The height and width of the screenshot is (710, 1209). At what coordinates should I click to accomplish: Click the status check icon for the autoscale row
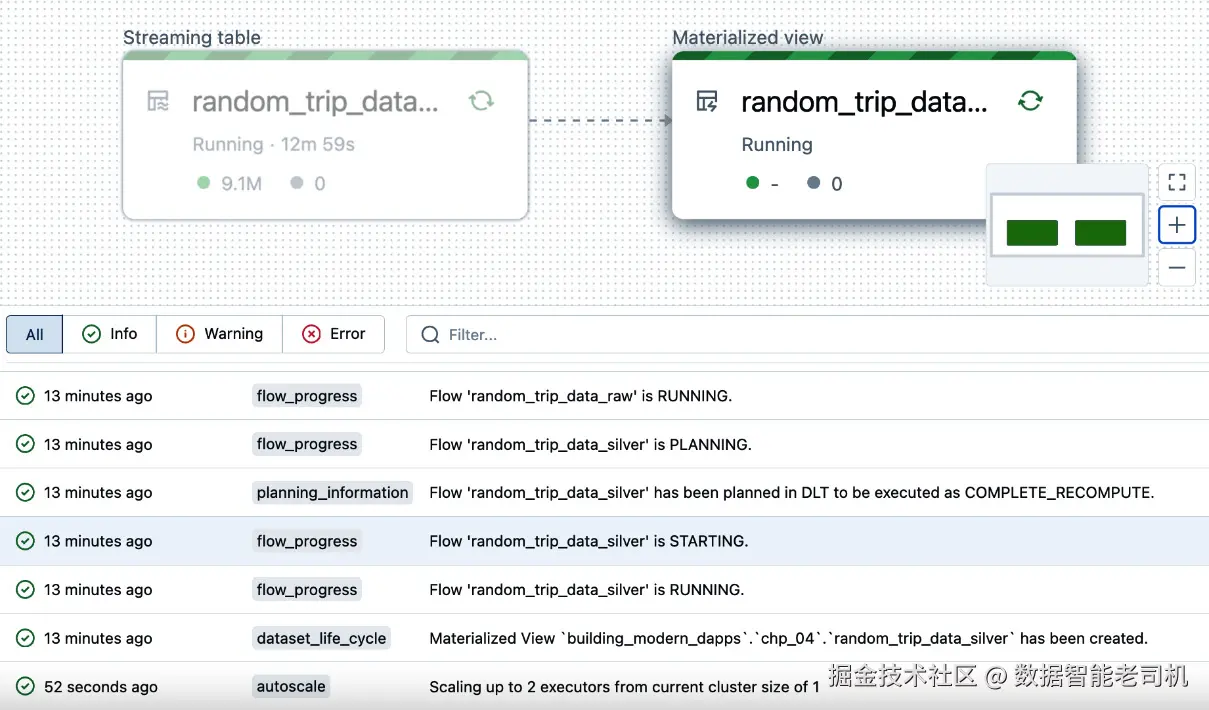point(25,687)
